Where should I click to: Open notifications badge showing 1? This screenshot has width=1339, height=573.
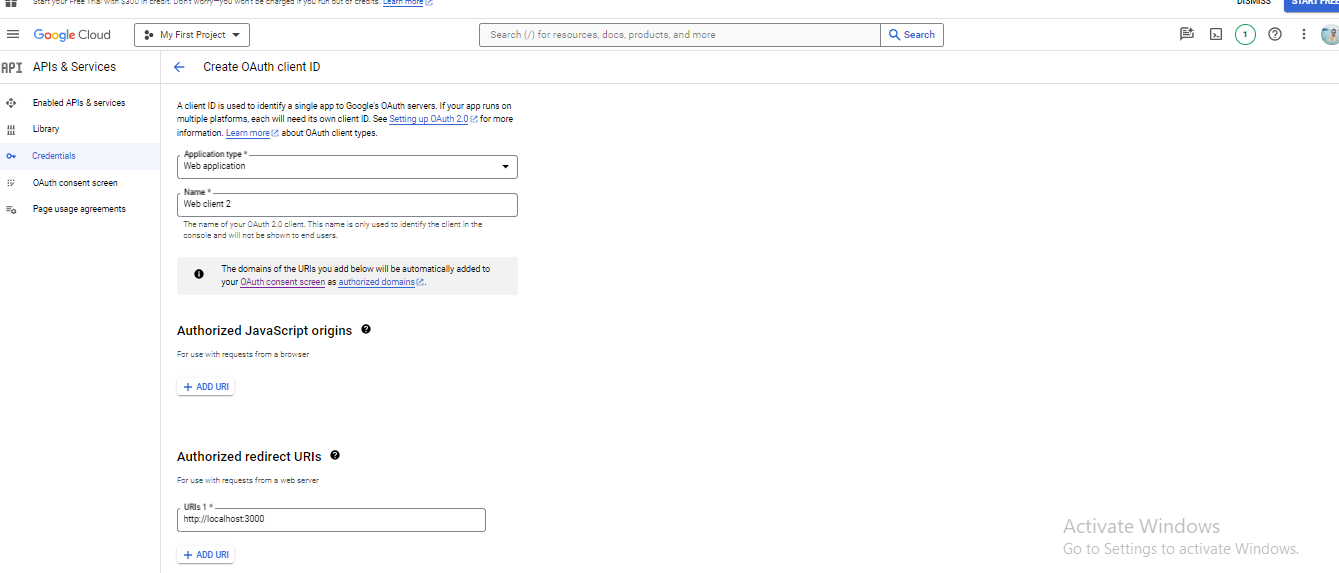[1244, 35]
